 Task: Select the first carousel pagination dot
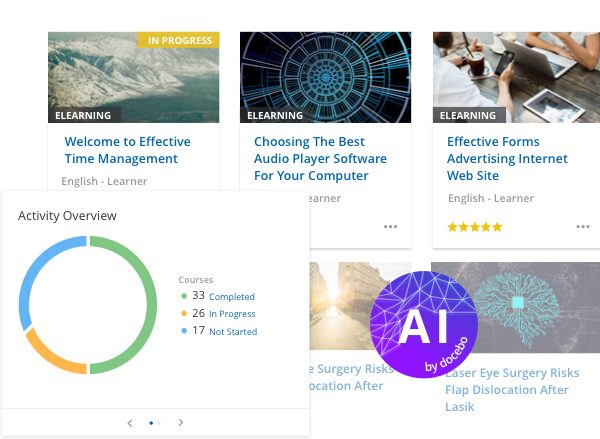pos(151,423)
